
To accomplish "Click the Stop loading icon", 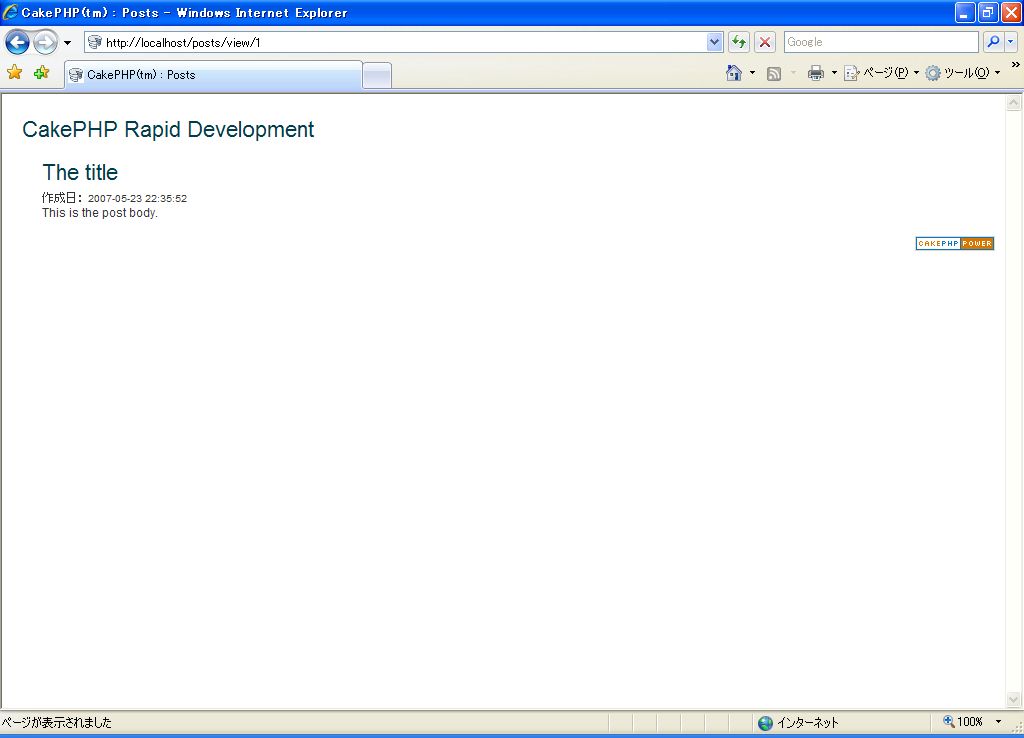I will tap(765, 42).
